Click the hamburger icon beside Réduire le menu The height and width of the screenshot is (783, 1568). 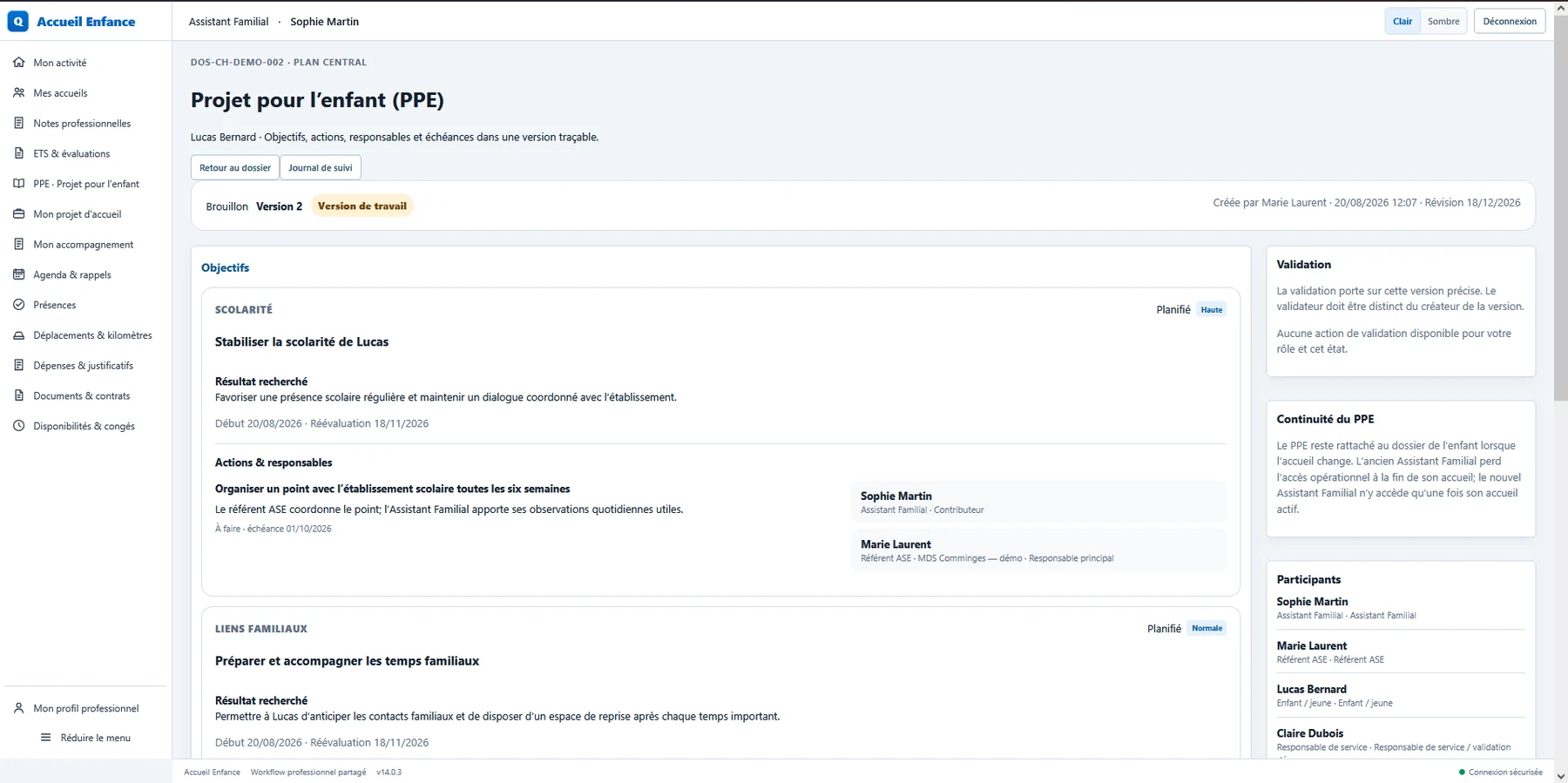[x=46, y=738]
